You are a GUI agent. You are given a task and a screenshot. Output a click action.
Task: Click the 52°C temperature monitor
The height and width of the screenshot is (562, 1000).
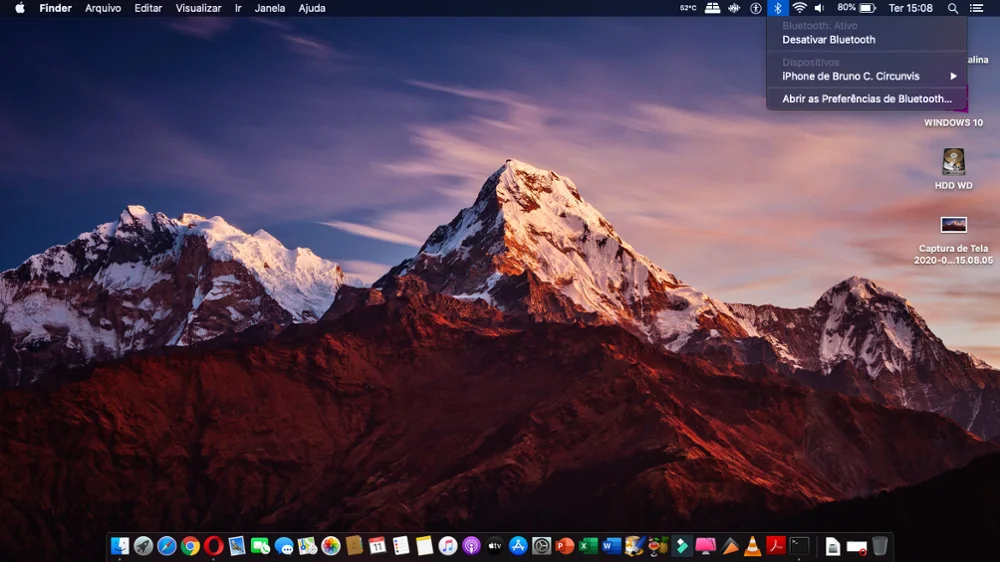(688, 8)
